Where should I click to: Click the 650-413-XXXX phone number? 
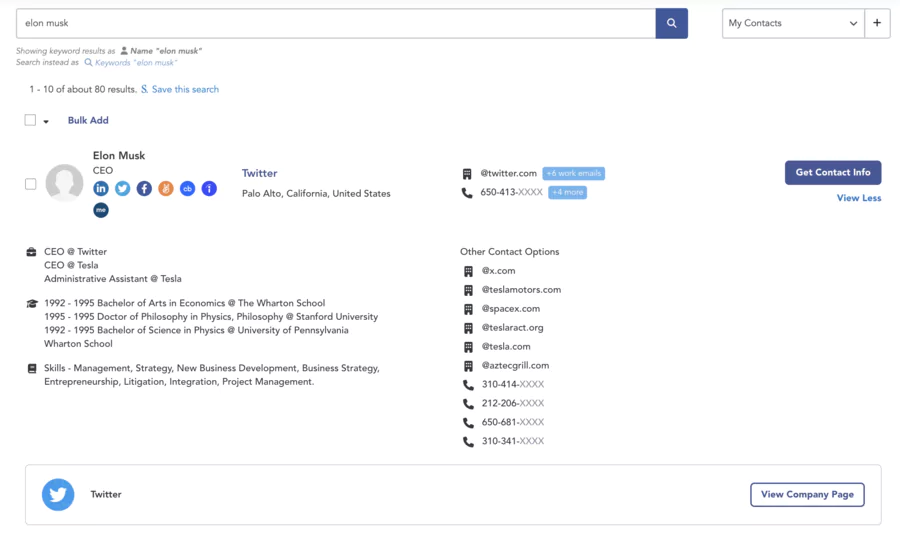pyautogui.click(x=511, y=192)
